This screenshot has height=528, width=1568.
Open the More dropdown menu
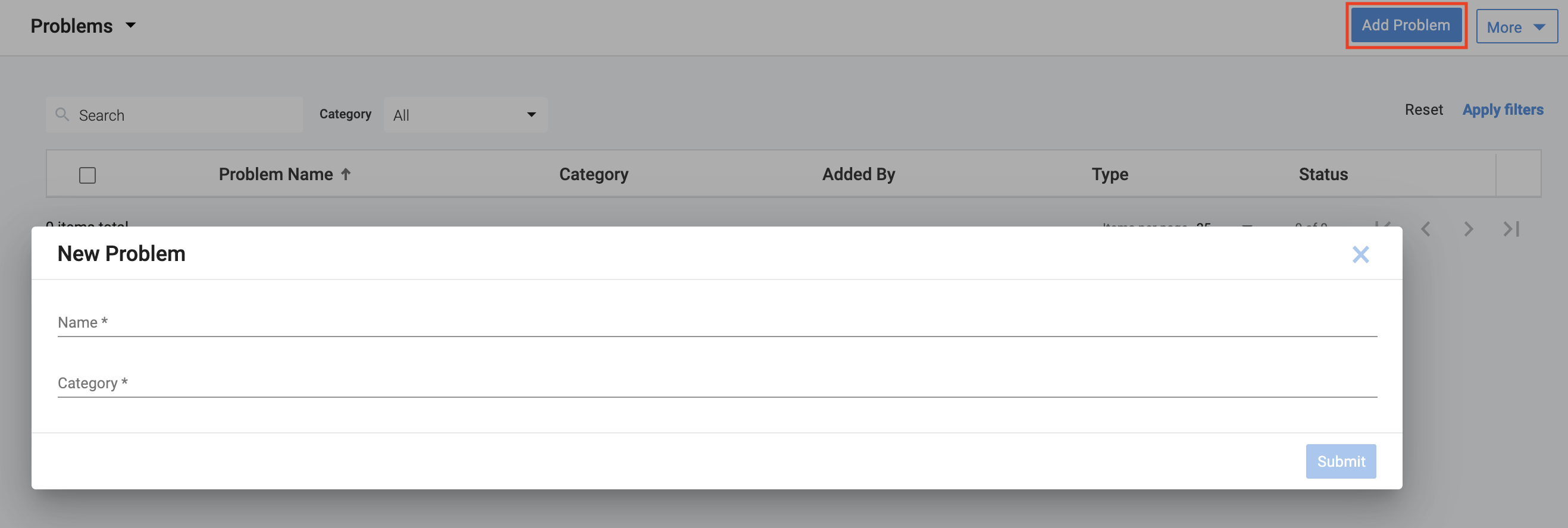coord(1516,27)
